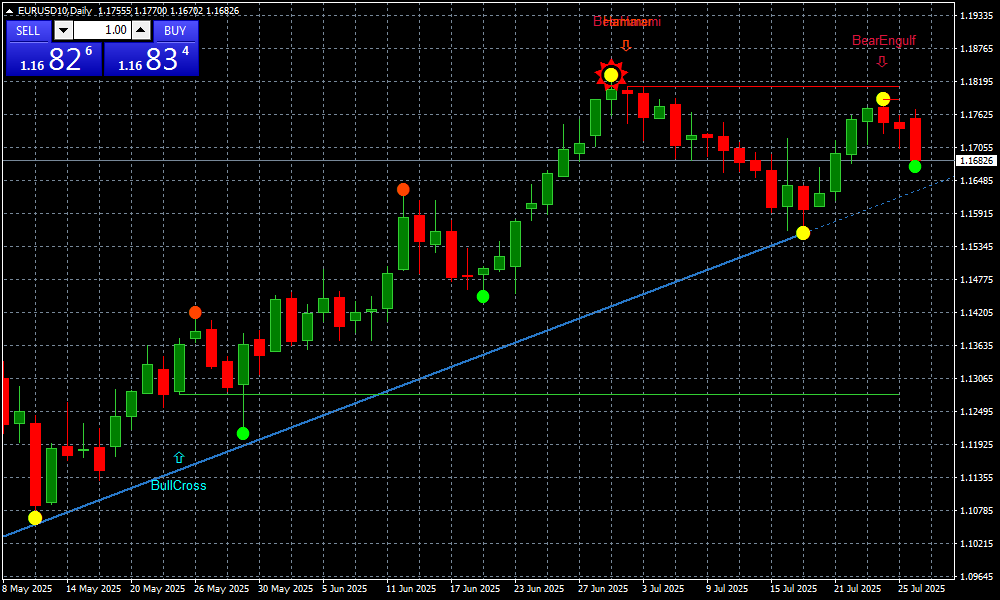1000x600 pixels.
Task: Click the yellow marker with red starburst
Action: point(610,74)
